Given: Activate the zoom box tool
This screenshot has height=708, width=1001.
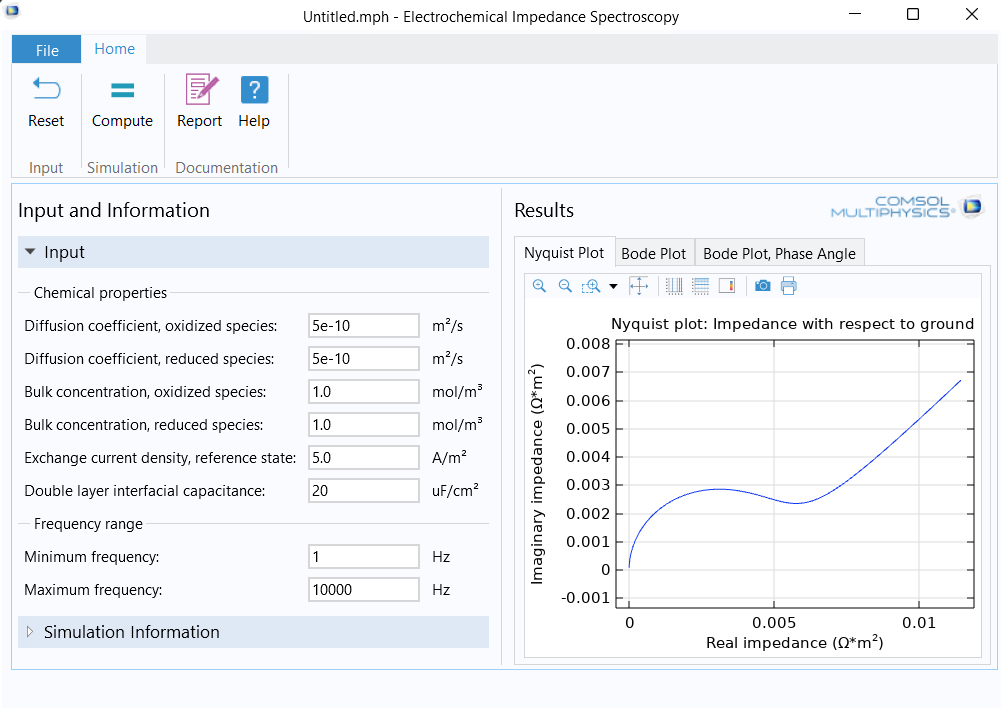Looking at the screenshot, I should (591, 286).
